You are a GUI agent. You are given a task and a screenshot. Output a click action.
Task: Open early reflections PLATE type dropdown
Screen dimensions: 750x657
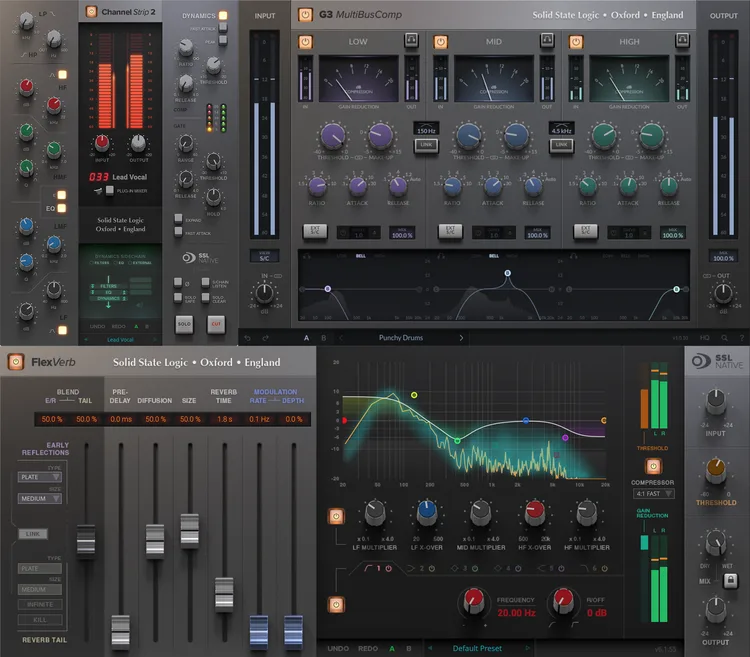[x=40, y=477]
